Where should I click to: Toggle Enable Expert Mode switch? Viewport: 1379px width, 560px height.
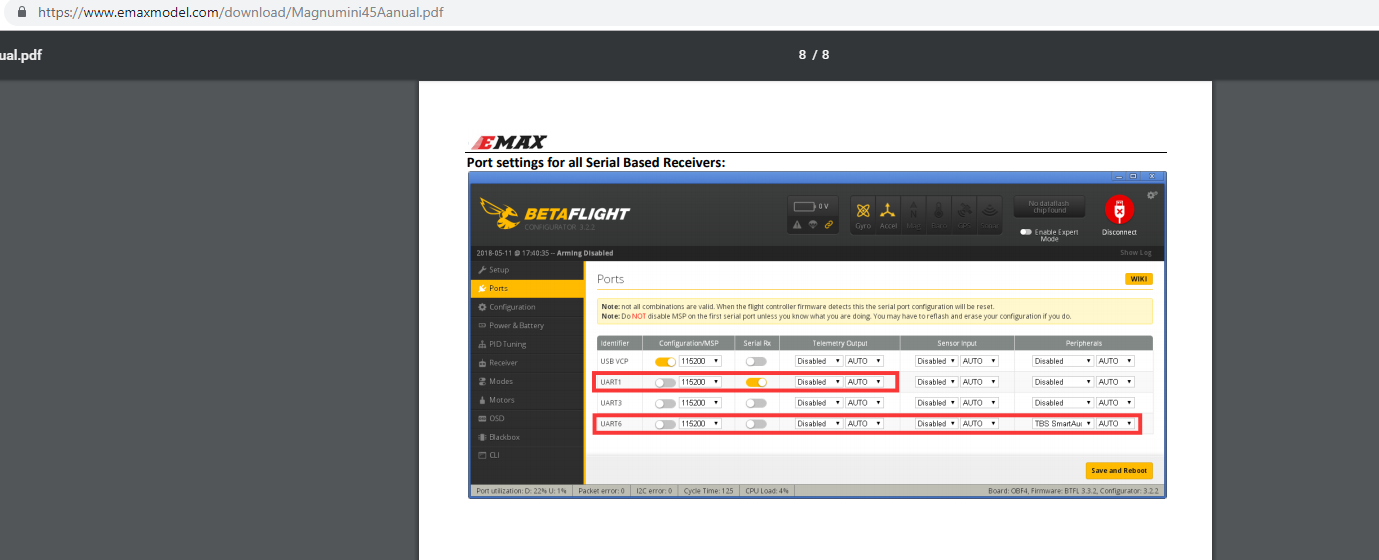(x=1026, y=232)
